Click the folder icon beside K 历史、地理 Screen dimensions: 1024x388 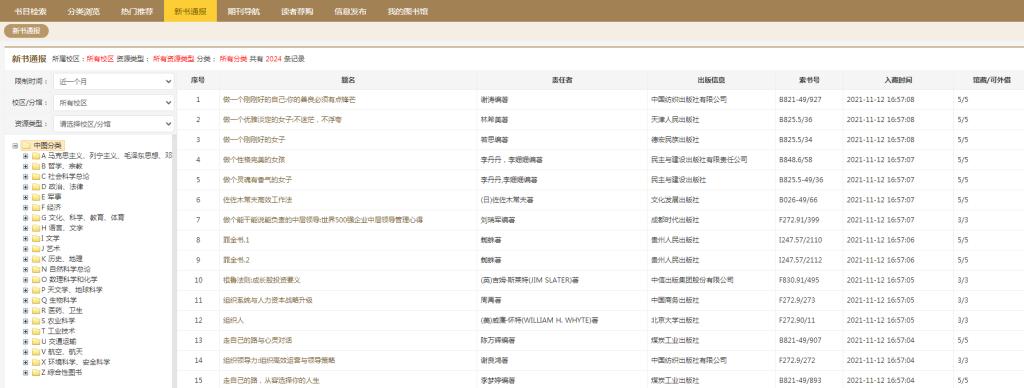(x=35, y=259)
